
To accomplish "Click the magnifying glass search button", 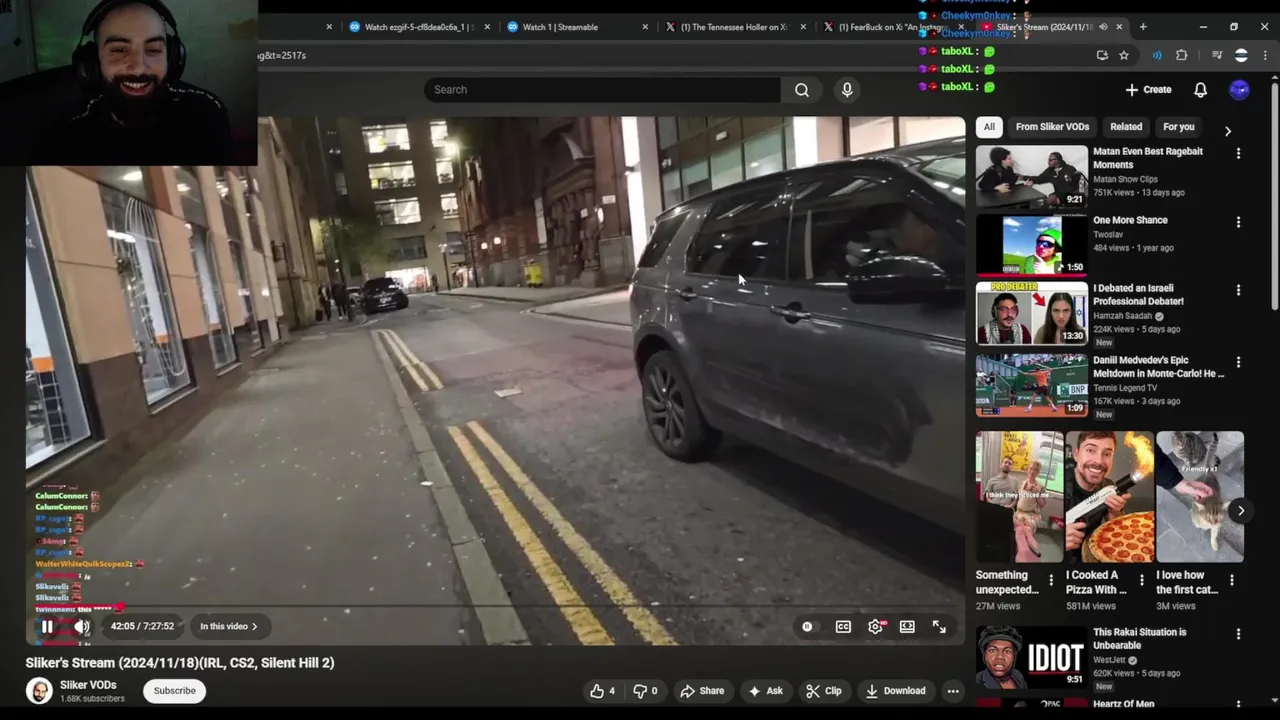I will coord(802,90).
